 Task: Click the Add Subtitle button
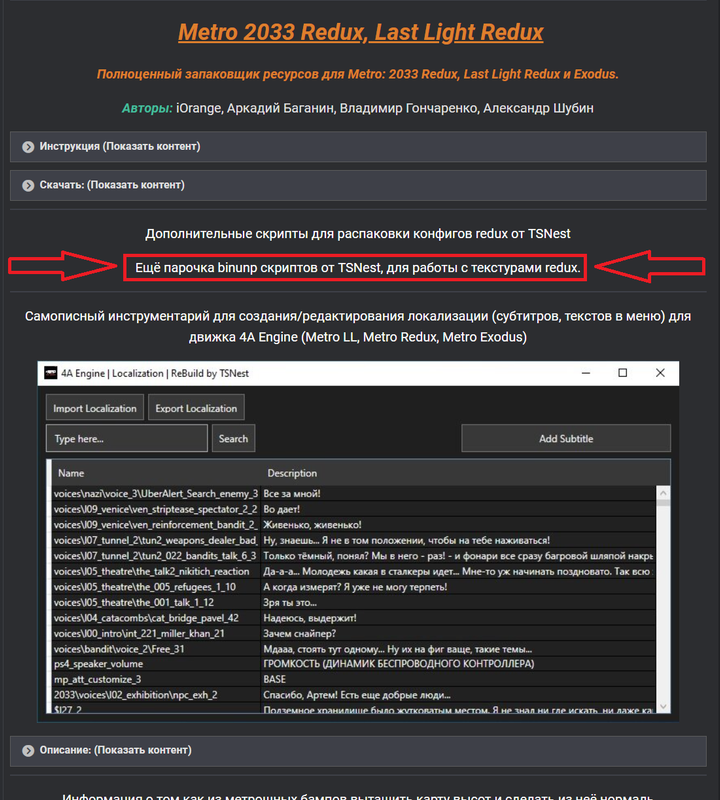point(566,438)
